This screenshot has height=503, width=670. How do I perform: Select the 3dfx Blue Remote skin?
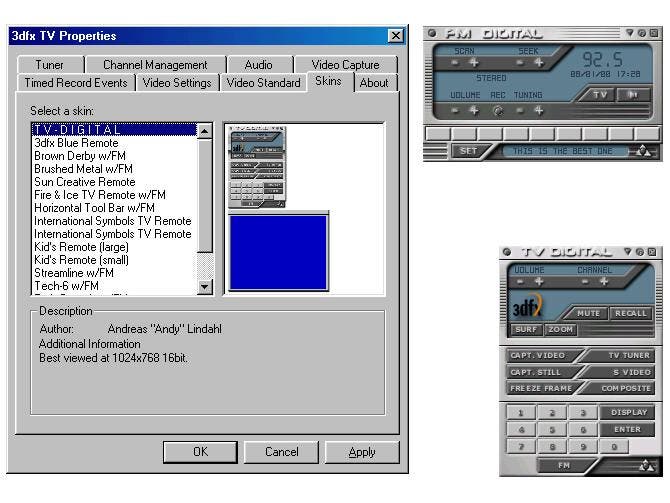[115, 143]
